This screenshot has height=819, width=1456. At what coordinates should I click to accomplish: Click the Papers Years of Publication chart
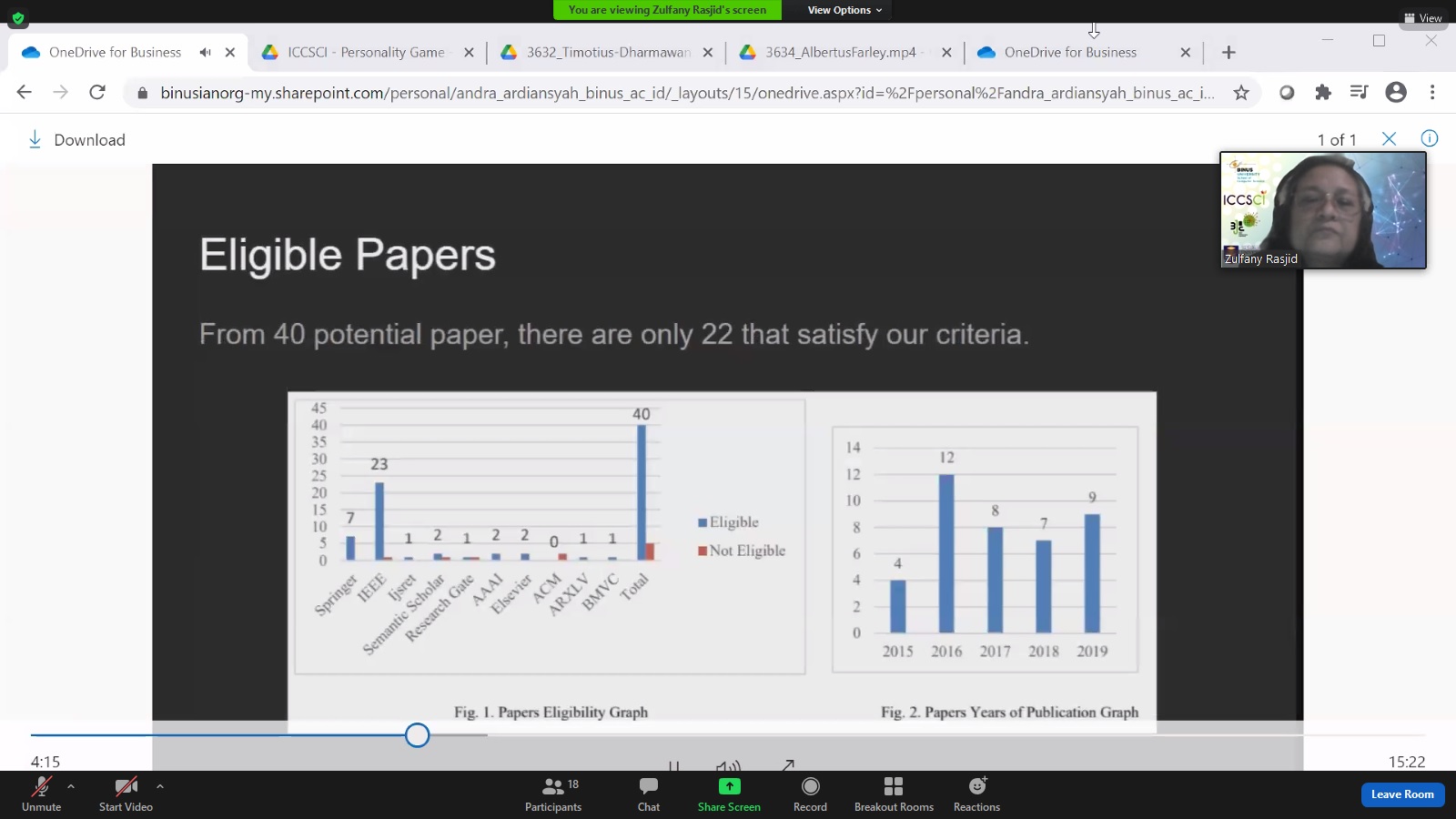point(985,550)
